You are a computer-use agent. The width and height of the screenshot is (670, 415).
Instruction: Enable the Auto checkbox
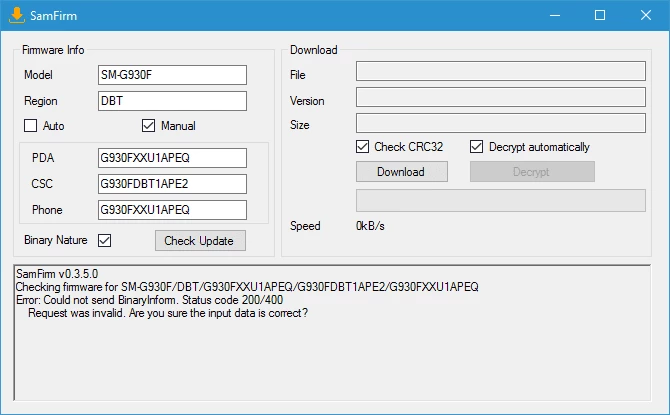tap(30, 126)
